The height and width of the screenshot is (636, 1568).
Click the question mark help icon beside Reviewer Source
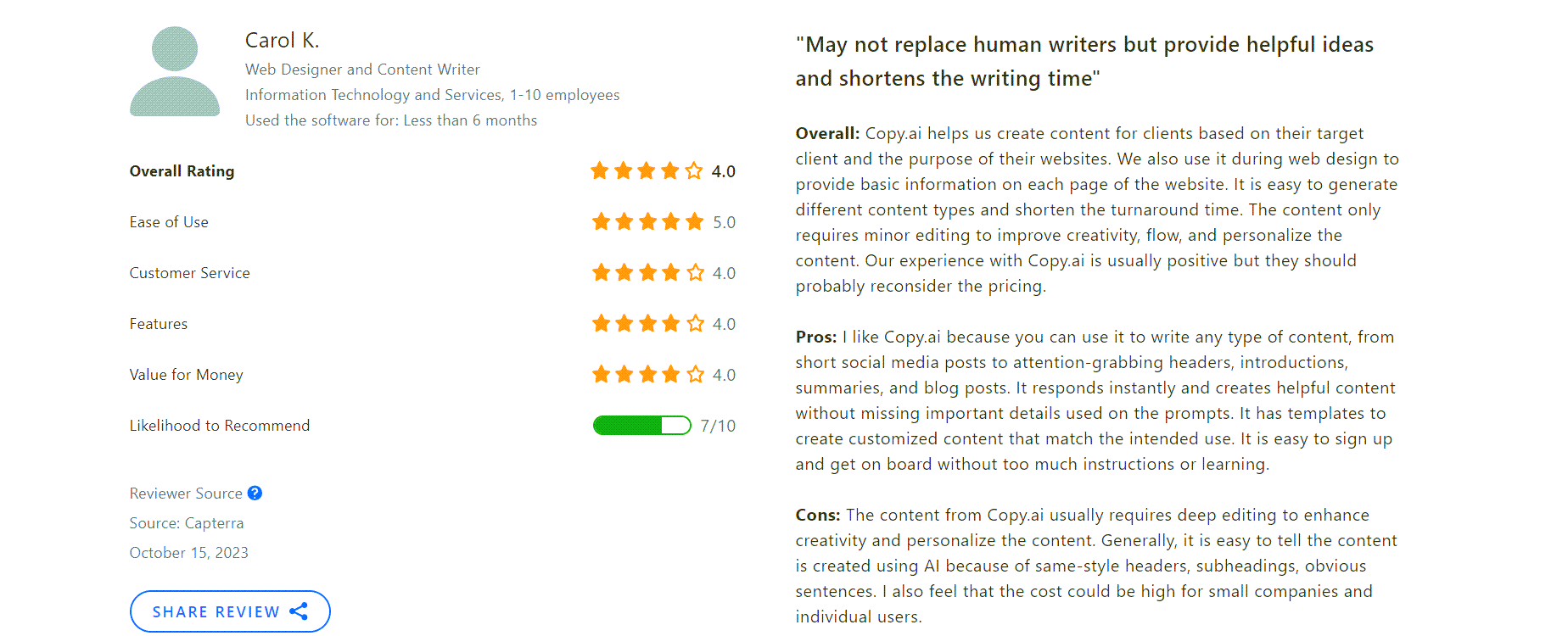coord(255,493)
